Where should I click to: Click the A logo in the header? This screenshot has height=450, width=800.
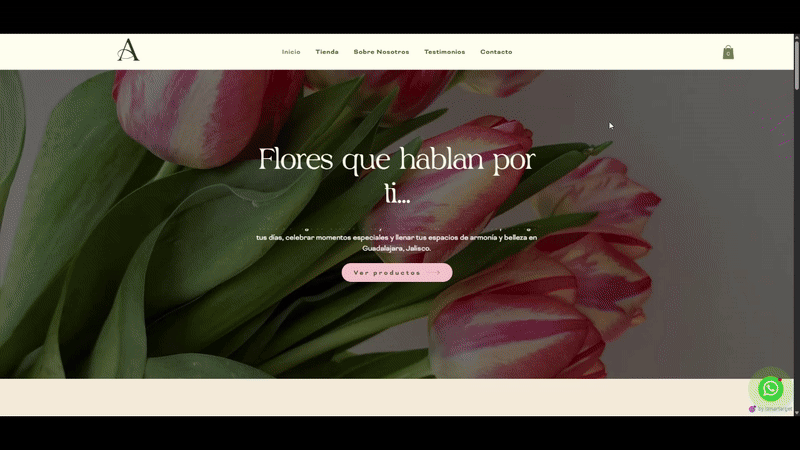(x=128, y=50)
